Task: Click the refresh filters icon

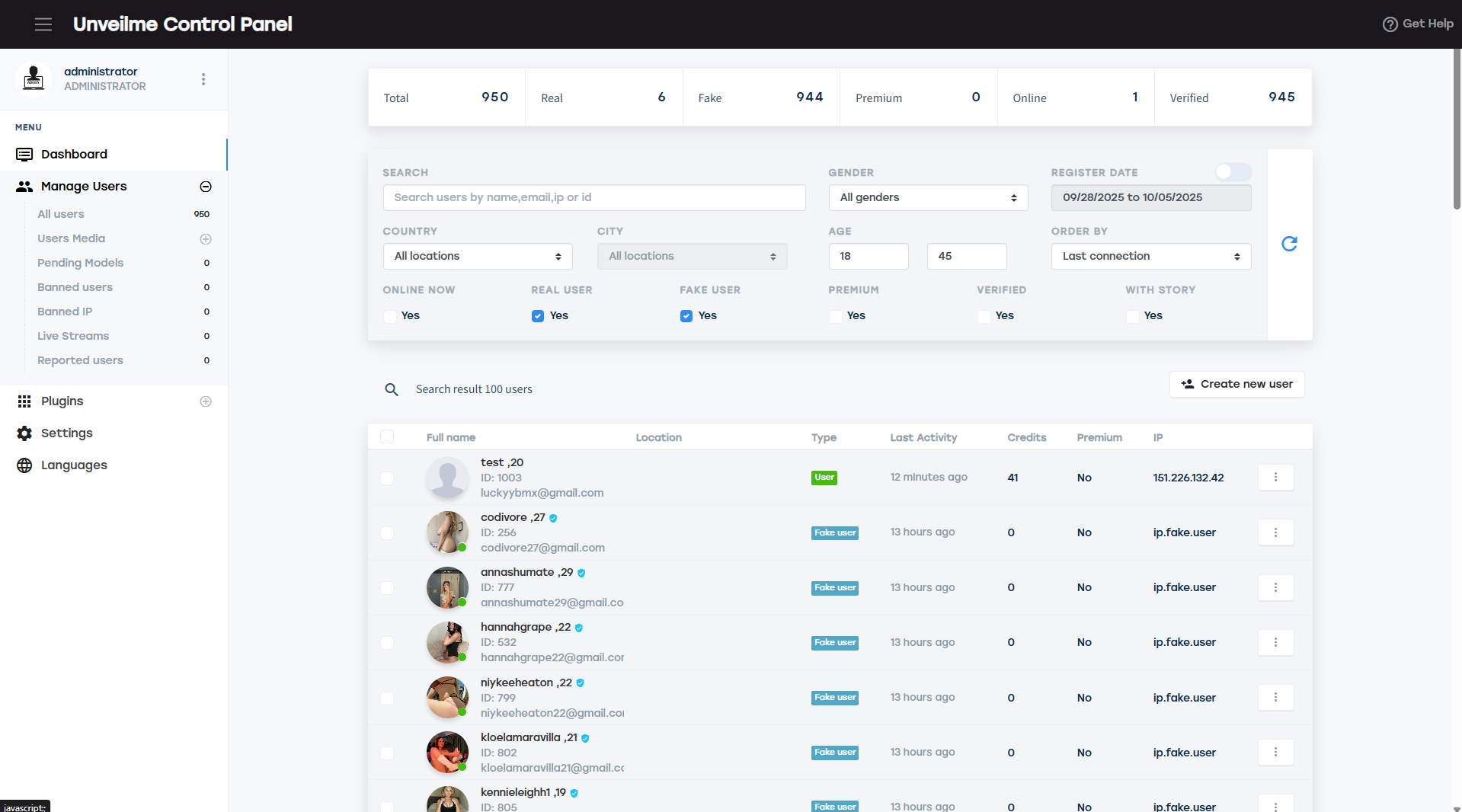Action: pyautogui.click(x=1289, y=244)
